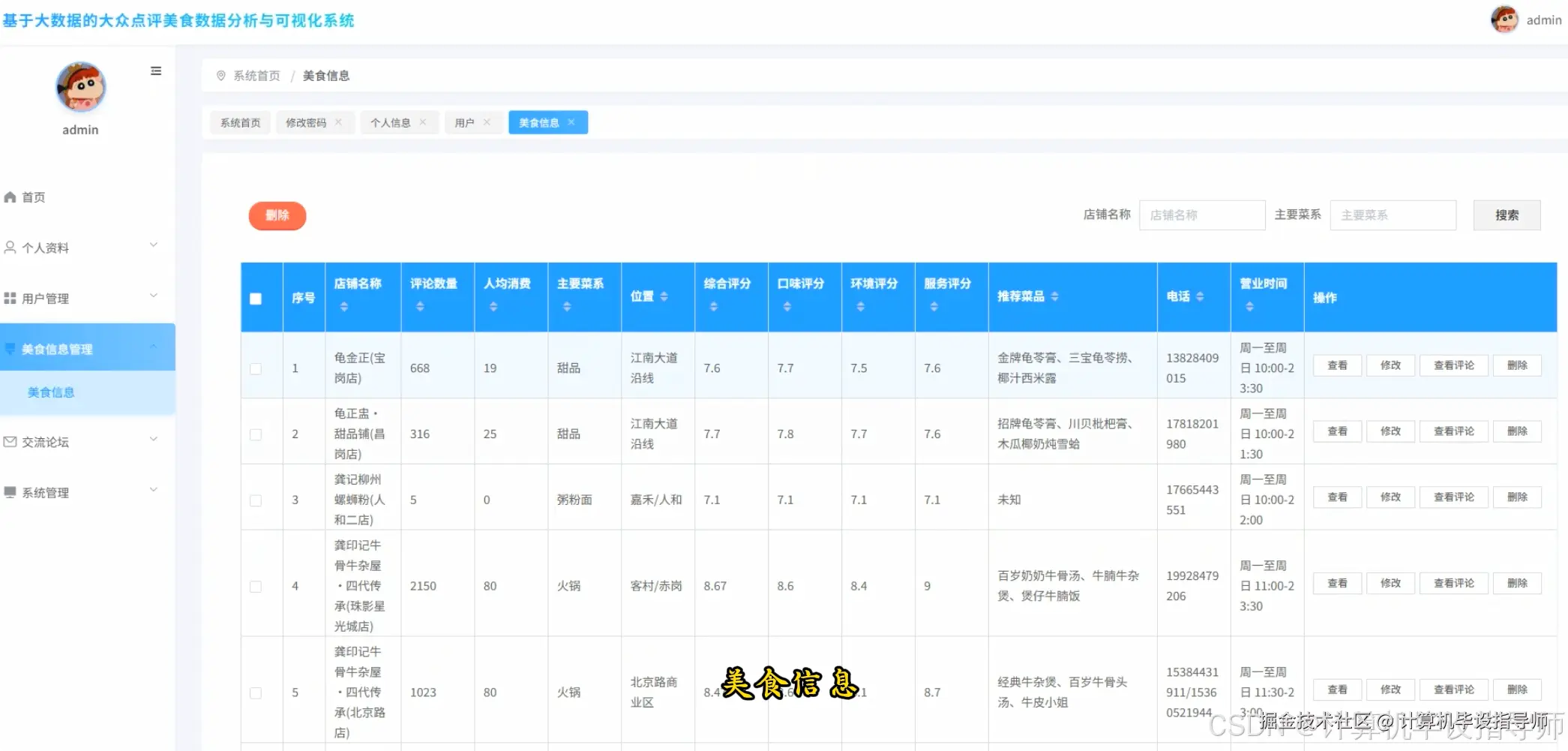Screen dimensions: 1568x751
Task: Click the 搜索 search button
Action: (1507, 215)
